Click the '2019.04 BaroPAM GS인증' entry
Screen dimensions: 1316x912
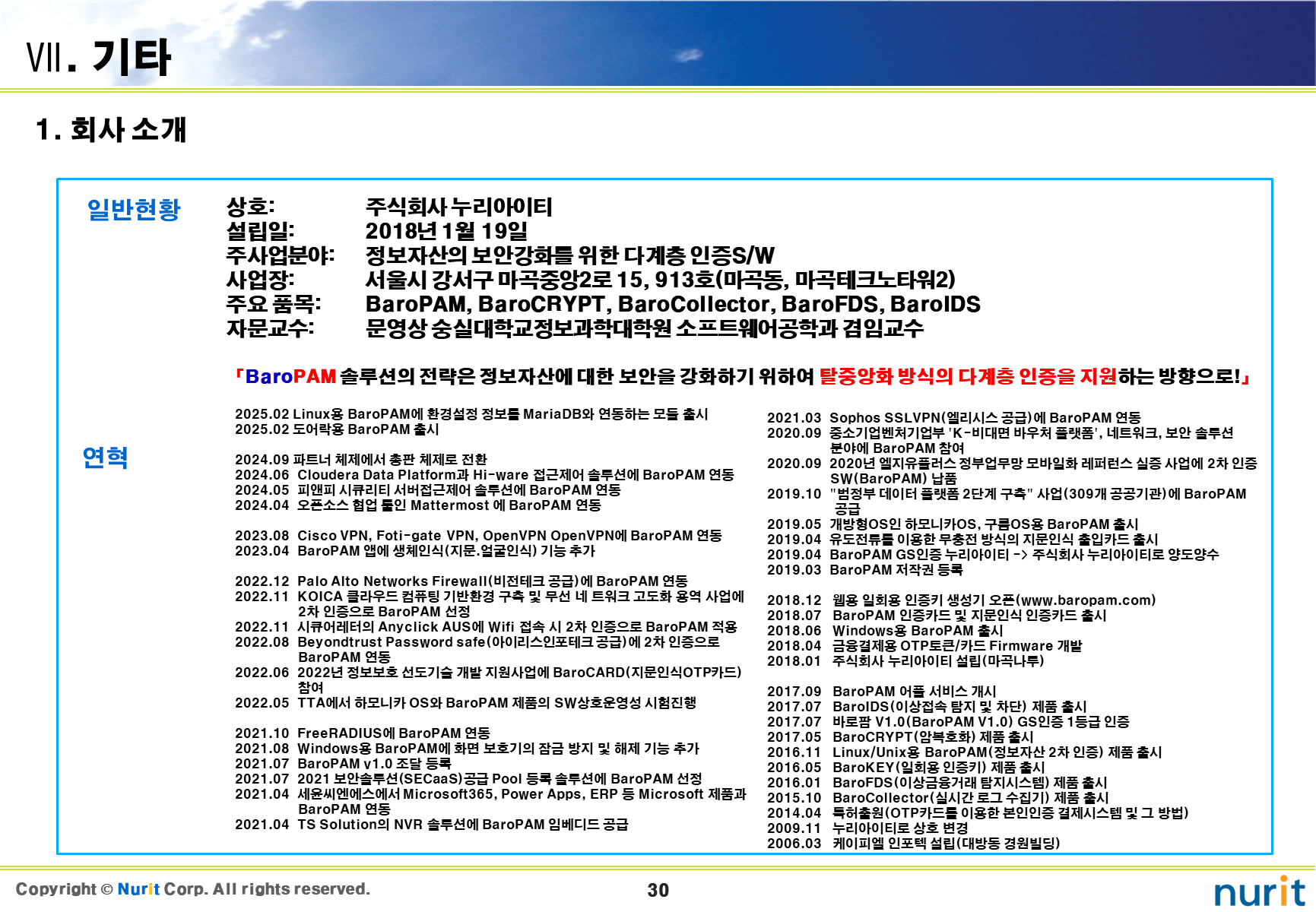pos(993,555)
